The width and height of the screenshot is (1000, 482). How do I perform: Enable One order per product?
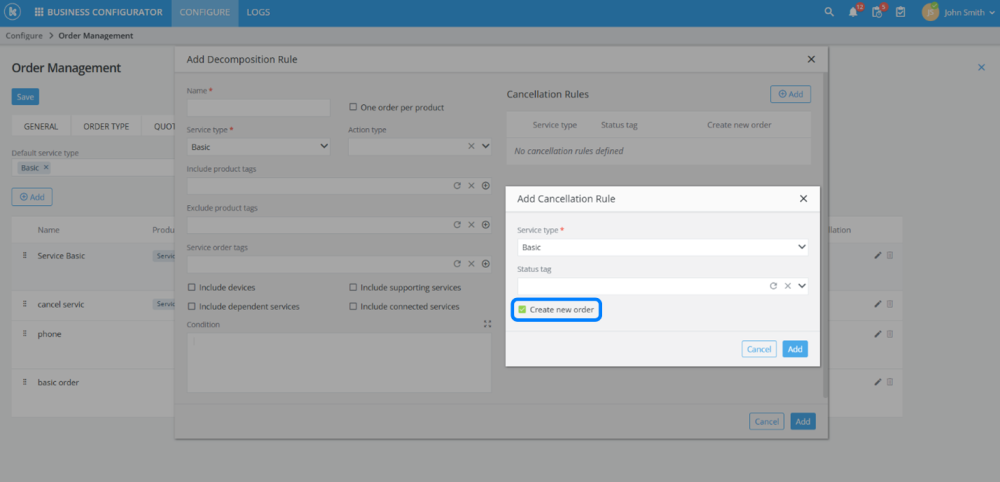(353, 107)
